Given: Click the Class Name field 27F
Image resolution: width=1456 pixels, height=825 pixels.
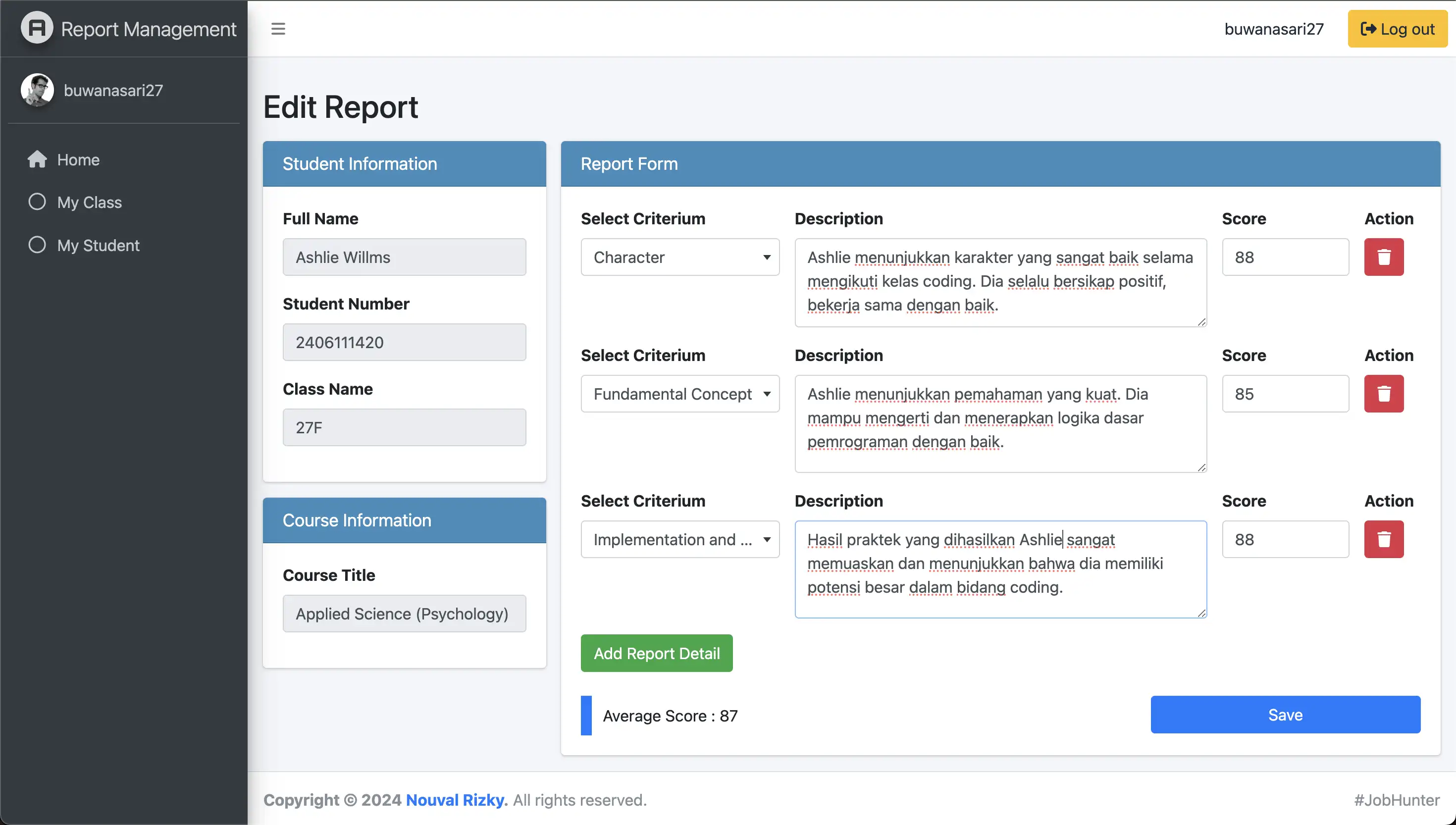Looking at the screenshot, I should pyautogui.click(x=404, y=427).
